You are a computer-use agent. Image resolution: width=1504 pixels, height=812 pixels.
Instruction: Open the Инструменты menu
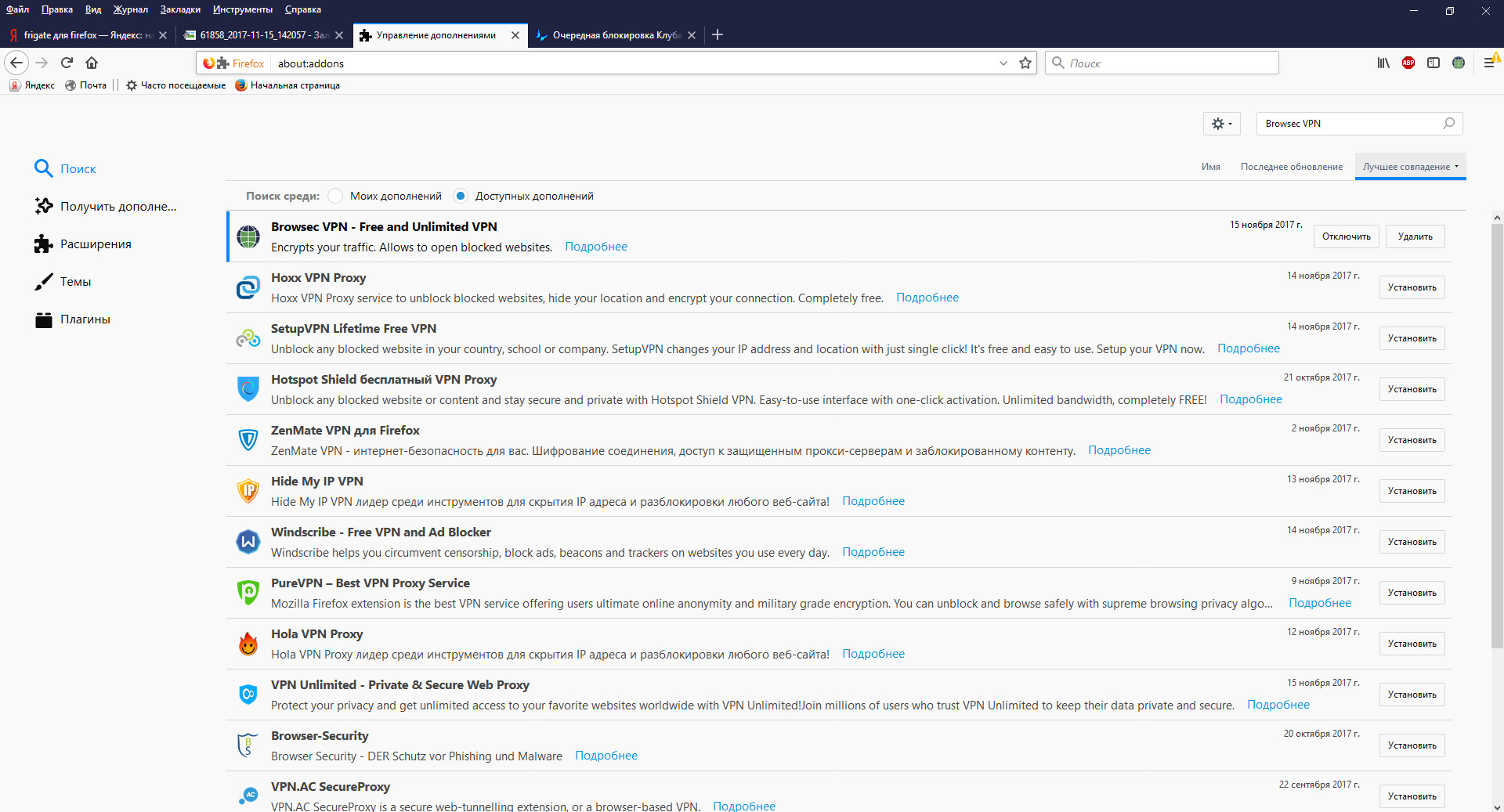tap(243, 9)
